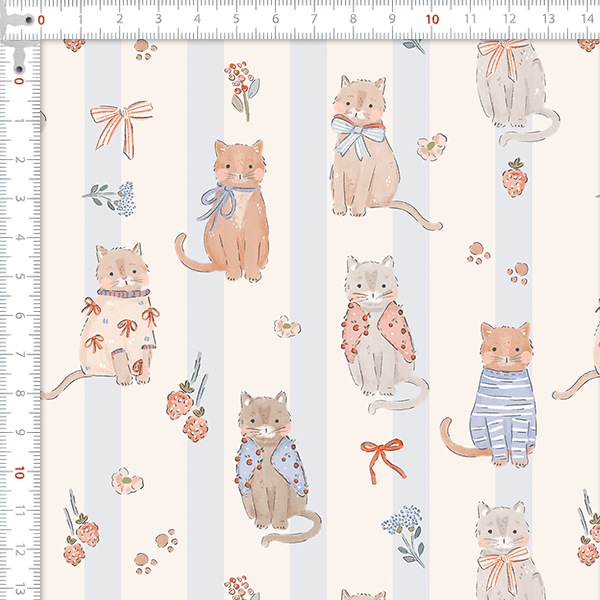
Task: Click the bottom gray cat with the red striped bow
Action: tap(502, 550)
